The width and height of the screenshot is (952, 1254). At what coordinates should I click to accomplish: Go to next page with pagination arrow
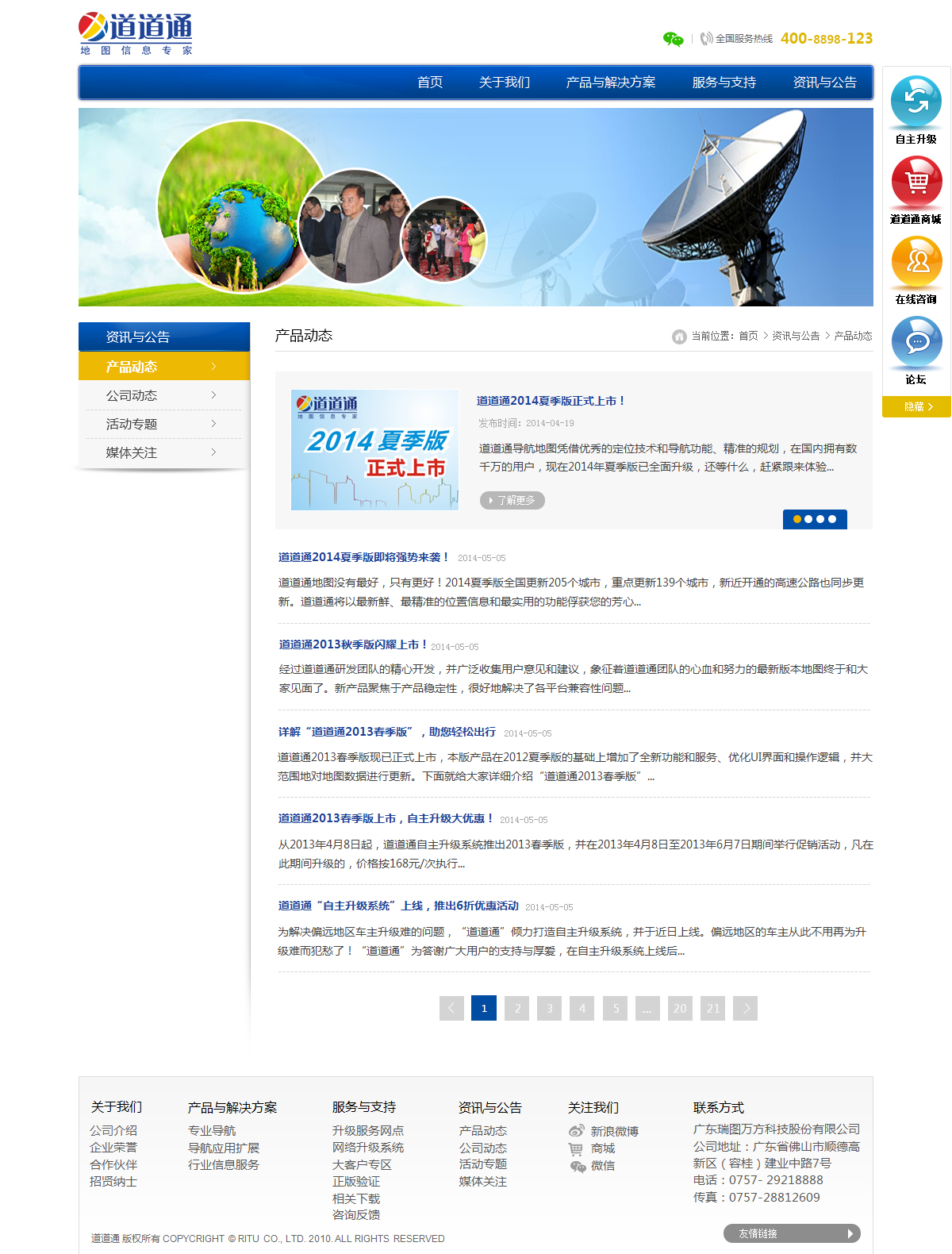745,1008
